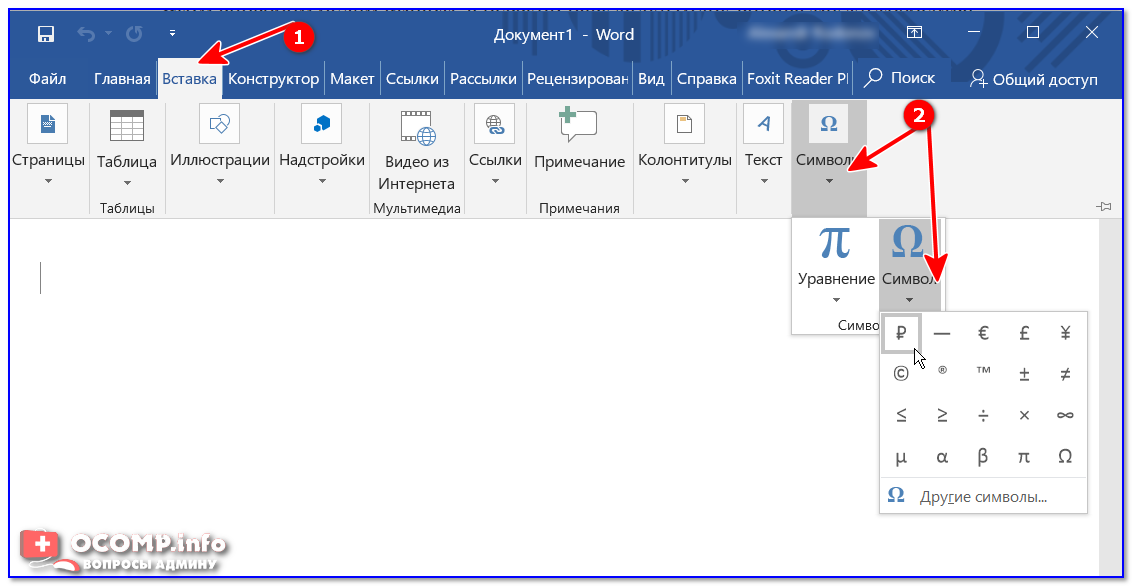Open Quick Access Toolbar customization arrow

click(x=173, y=33)
